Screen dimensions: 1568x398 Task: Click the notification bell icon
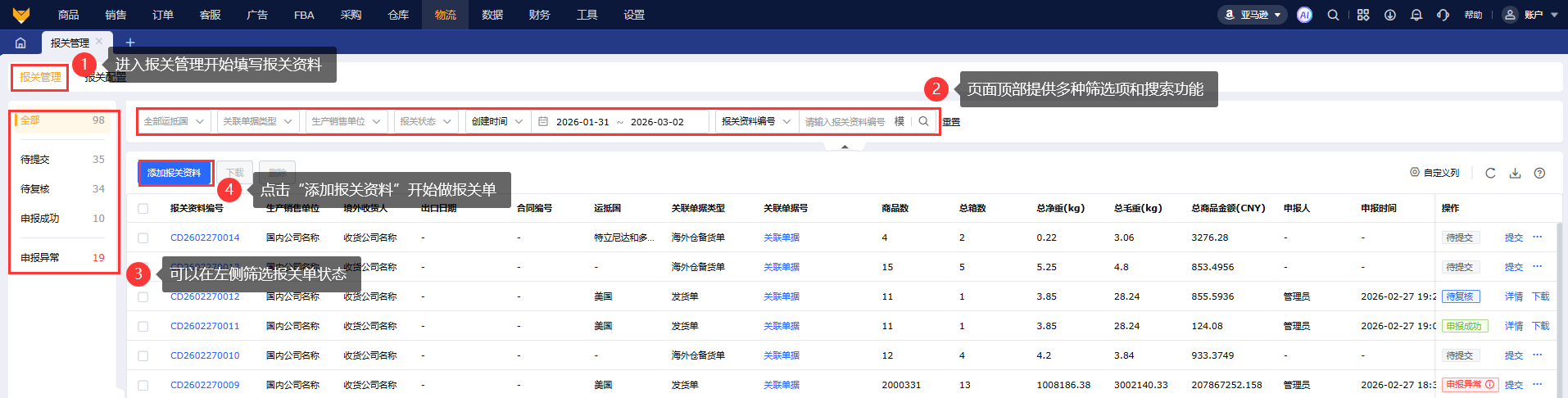point(1416,15)
